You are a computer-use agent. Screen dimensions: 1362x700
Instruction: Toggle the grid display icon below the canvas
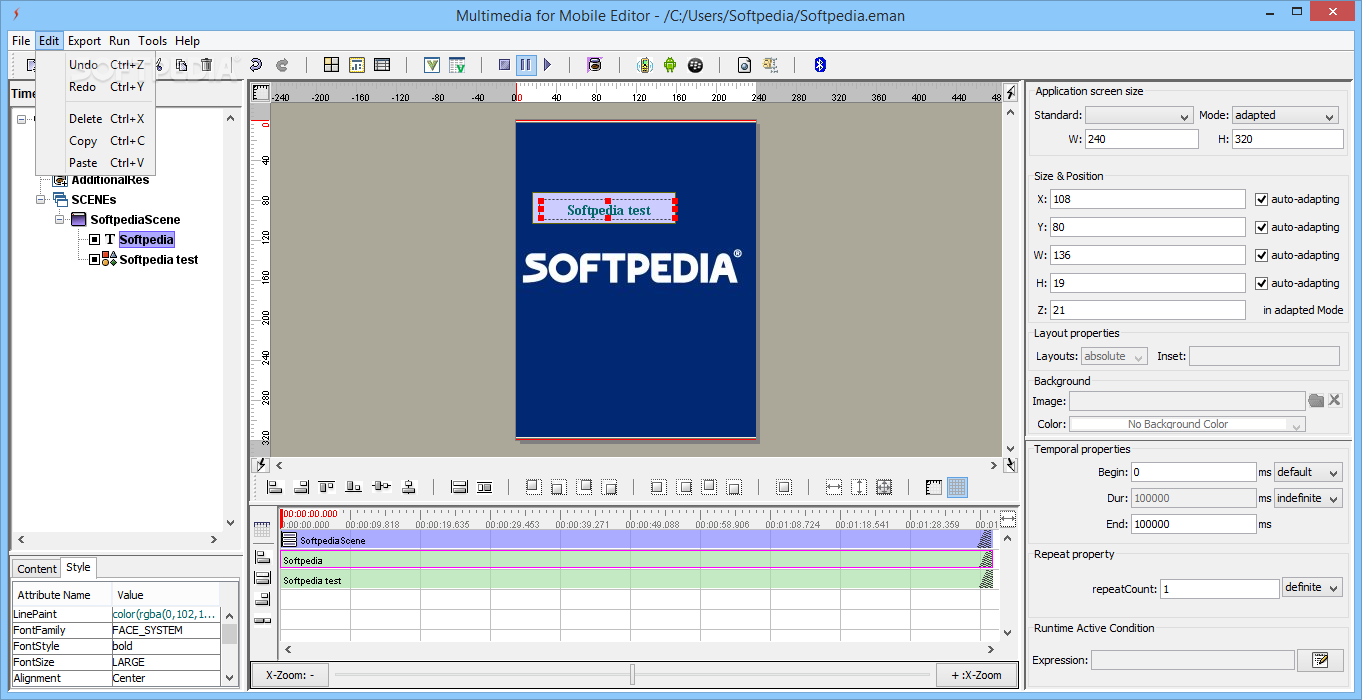(x=957, y=487)
